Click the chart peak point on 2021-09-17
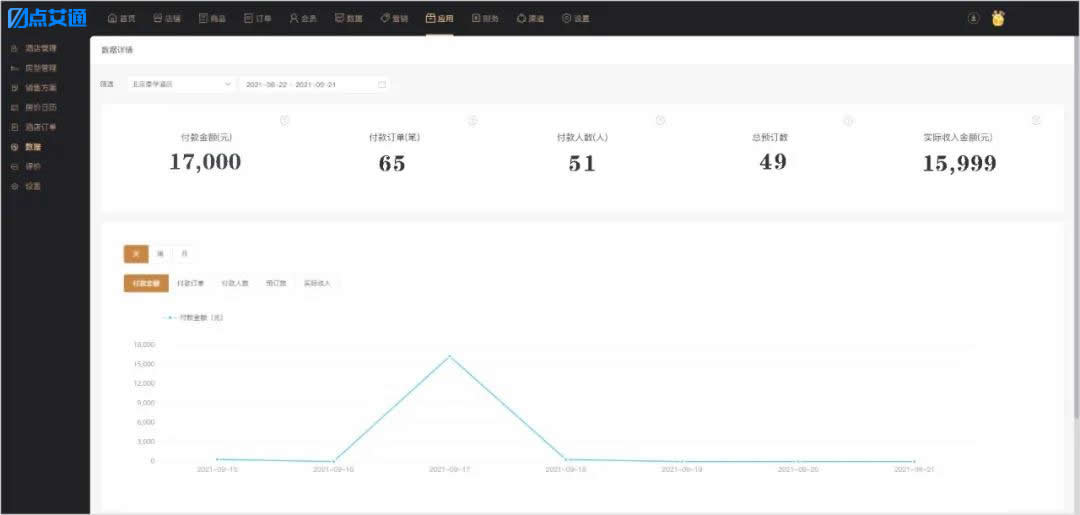This screenshot has width=1080, height=515. 450,356
